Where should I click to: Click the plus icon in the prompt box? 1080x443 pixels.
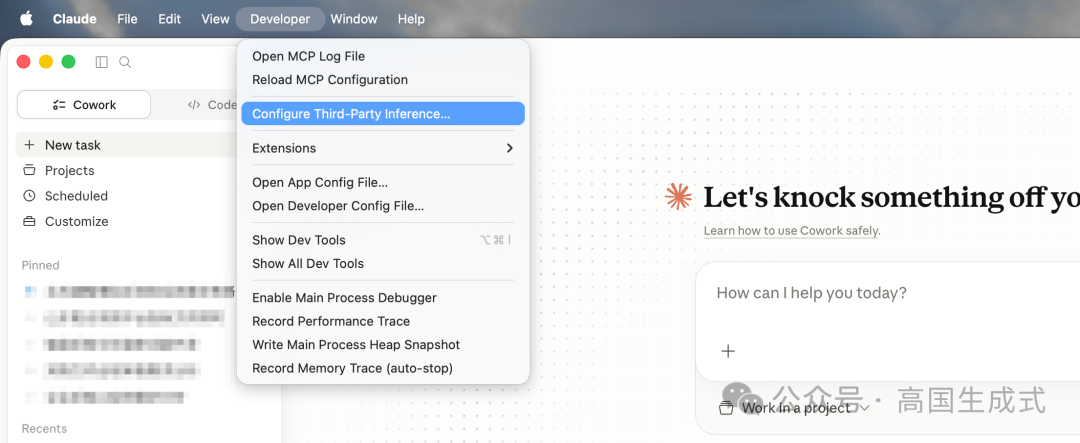pyautogui.click(x=728, y=351)
